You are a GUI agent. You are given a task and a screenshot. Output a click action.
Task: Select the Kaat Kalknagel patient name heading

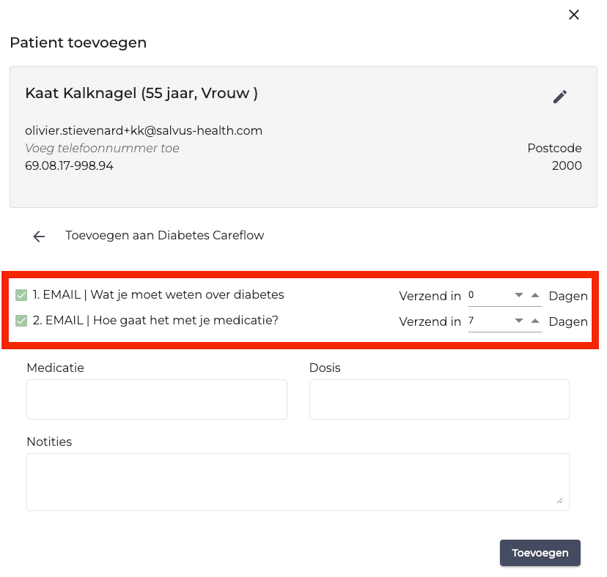click(141, 93)
